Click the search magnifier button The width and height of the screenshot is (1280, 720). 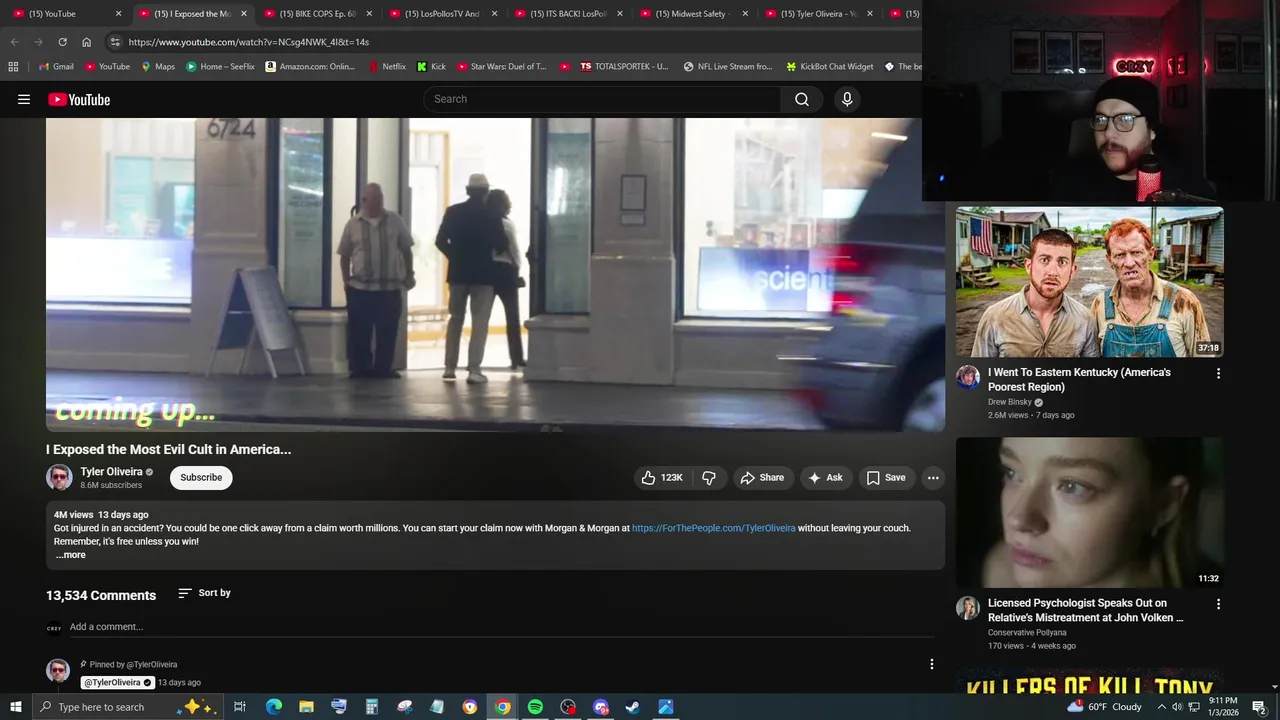[x=802, y=99]
